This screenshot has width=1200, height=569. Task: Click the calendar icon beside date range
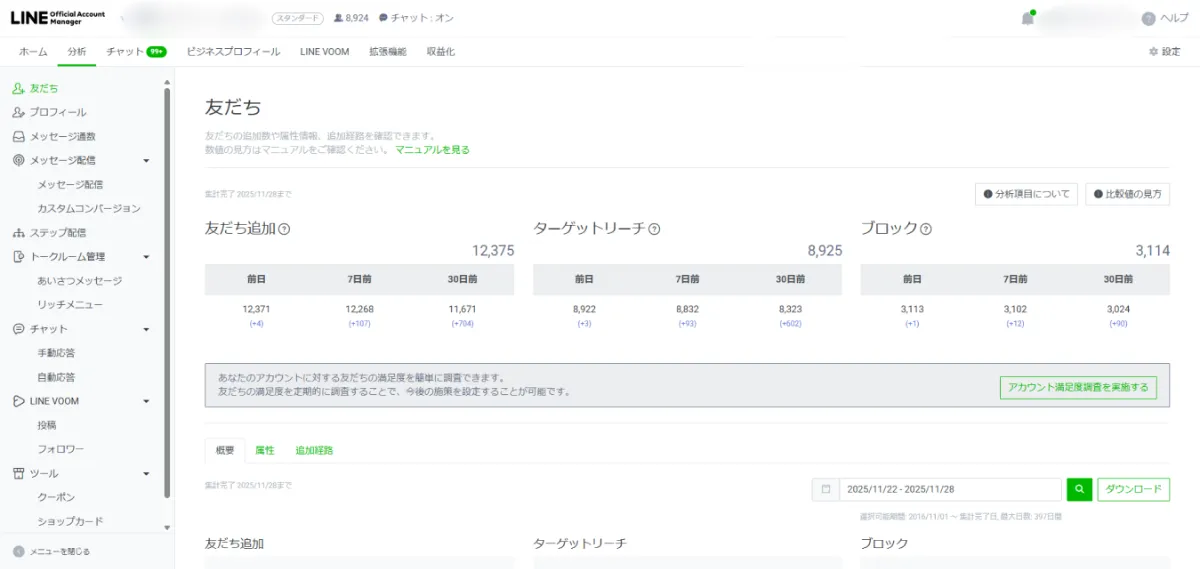pyautogui.click(x=826, y=489)
